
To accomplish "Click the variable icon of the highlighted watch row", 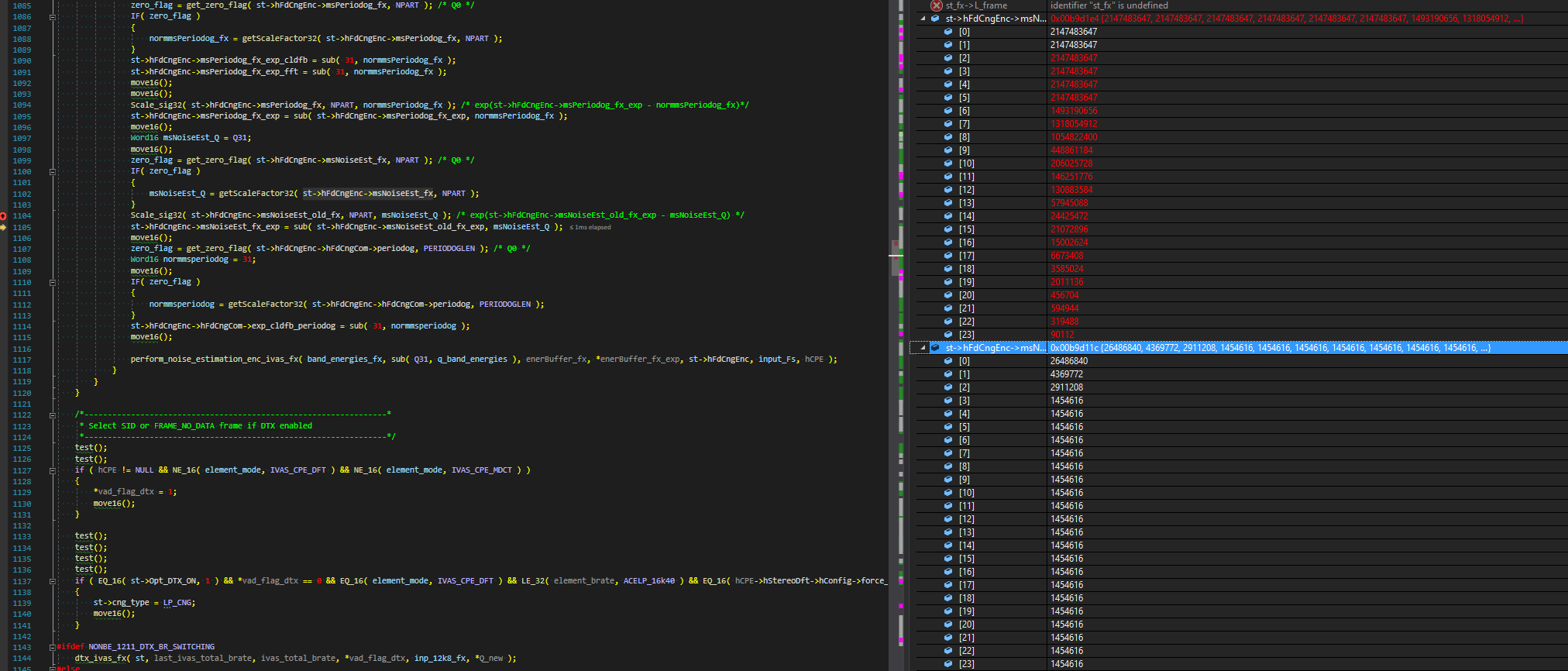I will [935, 348].
